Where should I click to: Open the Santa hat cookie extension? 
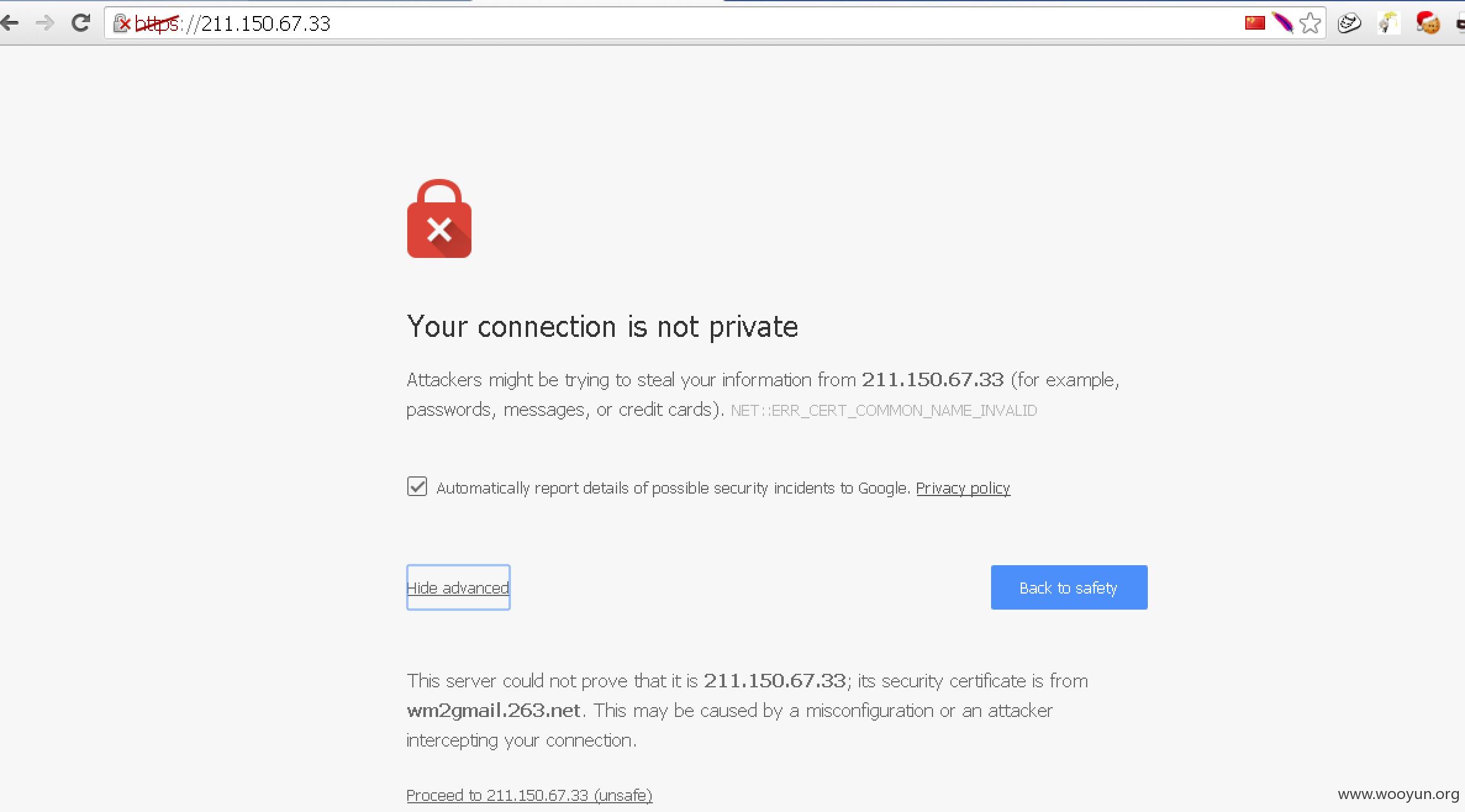[1428, 23]
